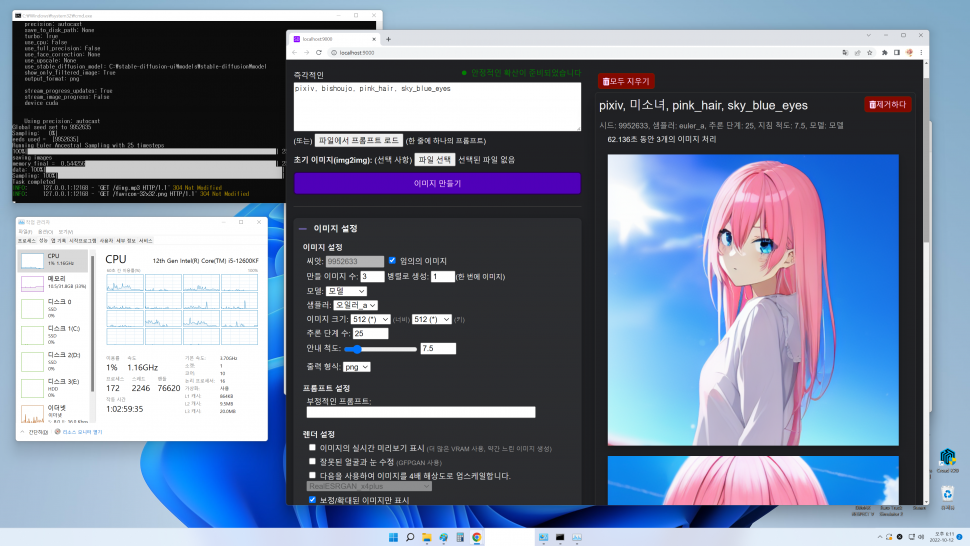Open the Chrome profile avatar
970x546 pixels.
click(x=909, y=53)
